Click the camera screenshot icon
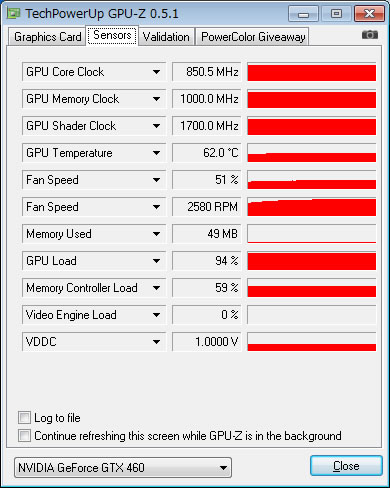The height and width of the screenshot is (488, 390). [370, 34]
